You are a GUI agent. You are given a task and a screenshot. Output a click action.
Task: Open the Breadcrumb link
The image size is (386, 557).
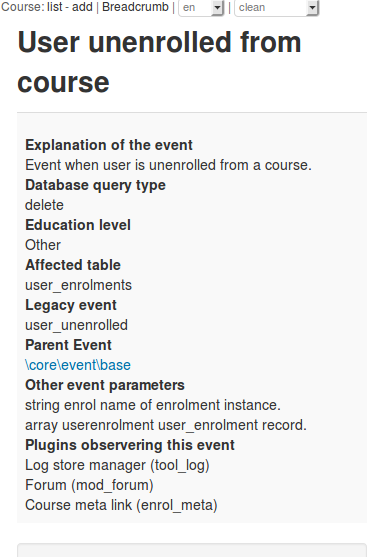[135, 7]
